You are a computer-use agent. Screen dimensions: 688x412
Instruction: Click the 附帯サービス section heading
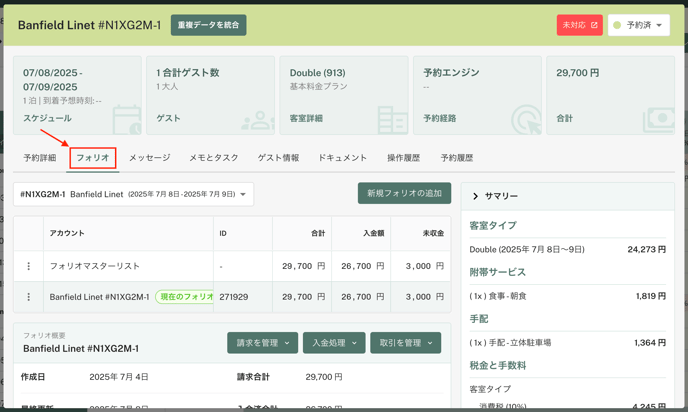pyautogui.click(x=498, y=272)
